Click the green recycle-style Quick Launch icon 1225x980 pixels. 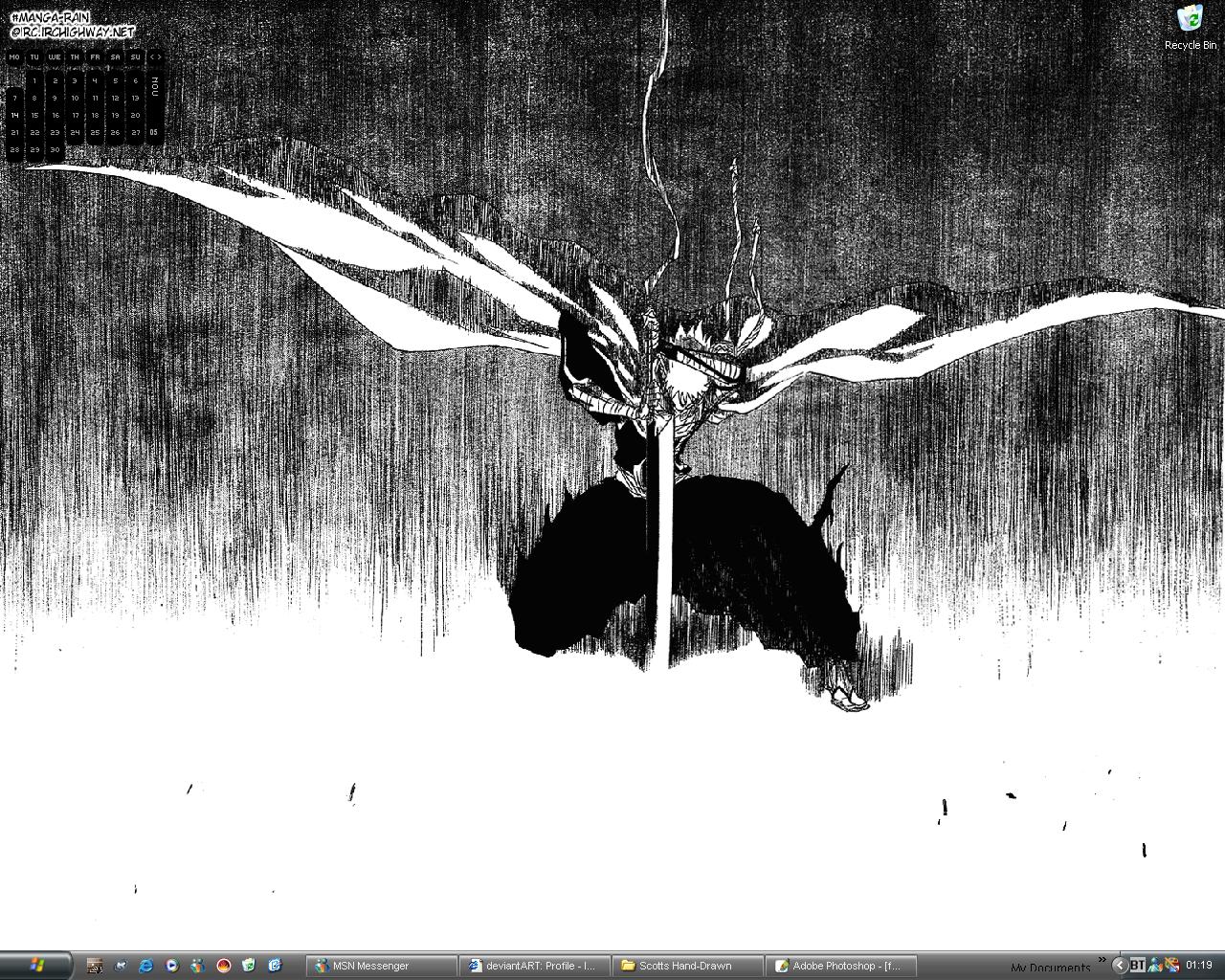(249, 966)
